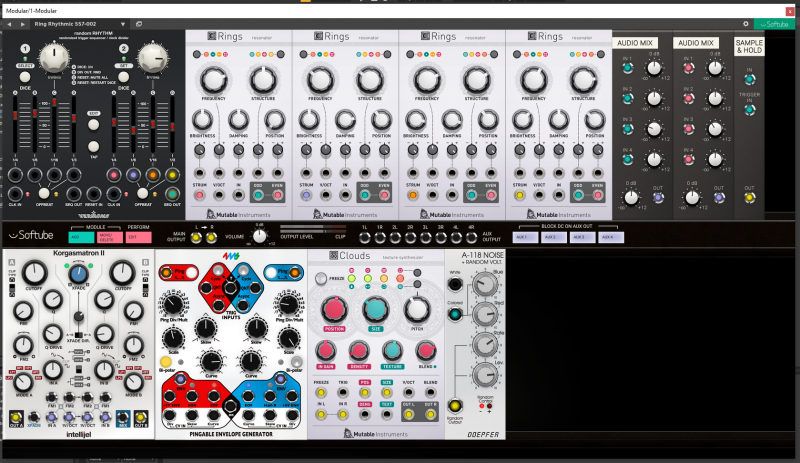Image resolution: width=800 pixels, height=463 pixels.
Task: Click slider B handle in Random Rhythm section 2
Action: click(x=134, y=130)
